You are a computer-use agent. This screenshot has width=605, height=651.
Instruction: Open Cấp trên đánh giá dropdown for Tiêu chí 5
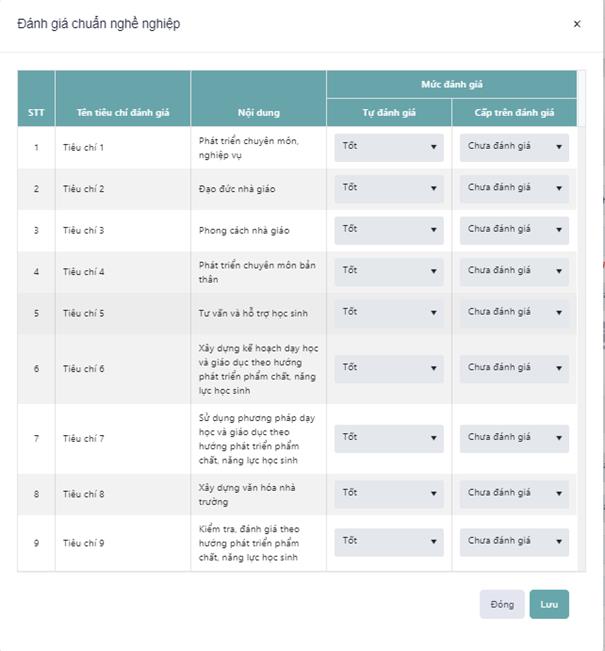click(514, 313)
